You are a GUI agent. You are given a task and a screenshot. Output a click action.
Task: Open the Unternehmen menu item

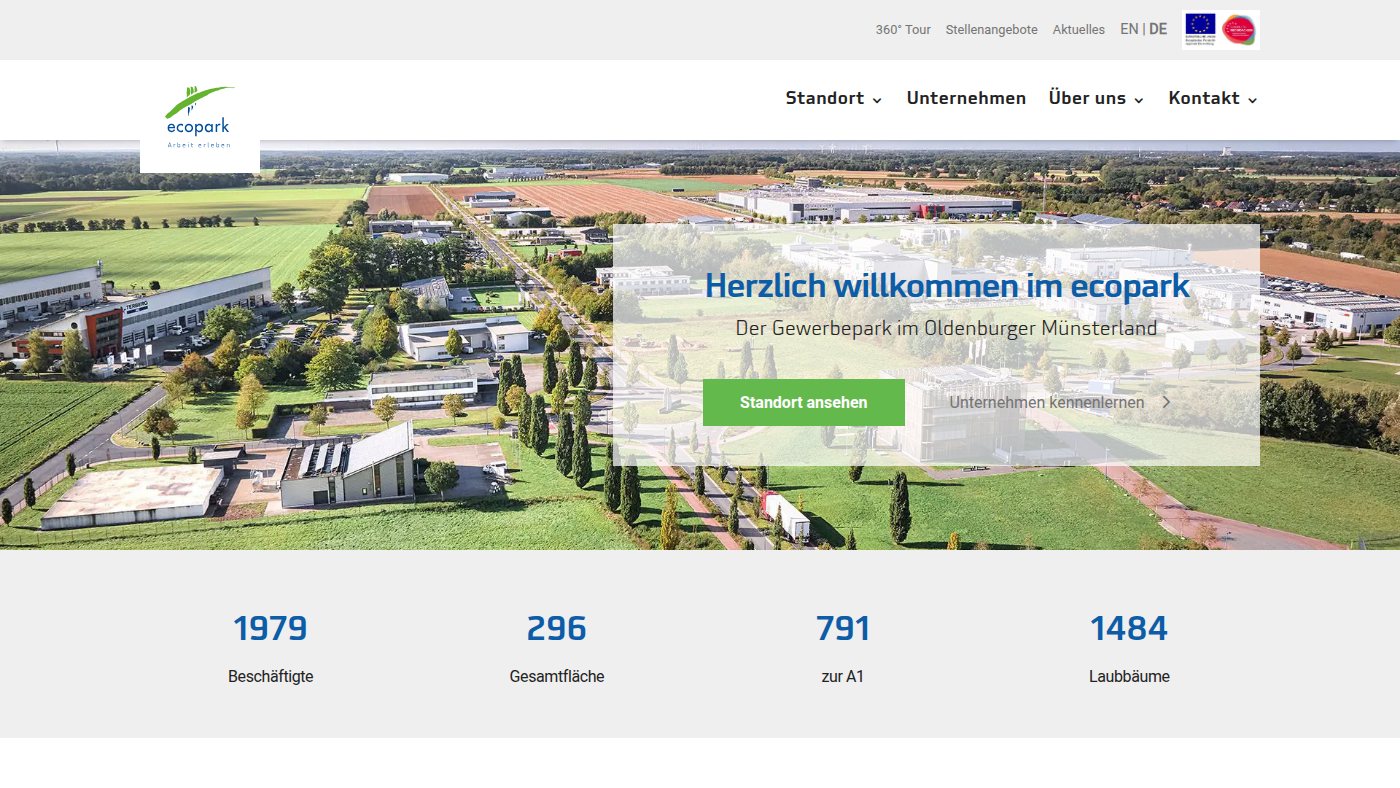click(x=966, y=98)
